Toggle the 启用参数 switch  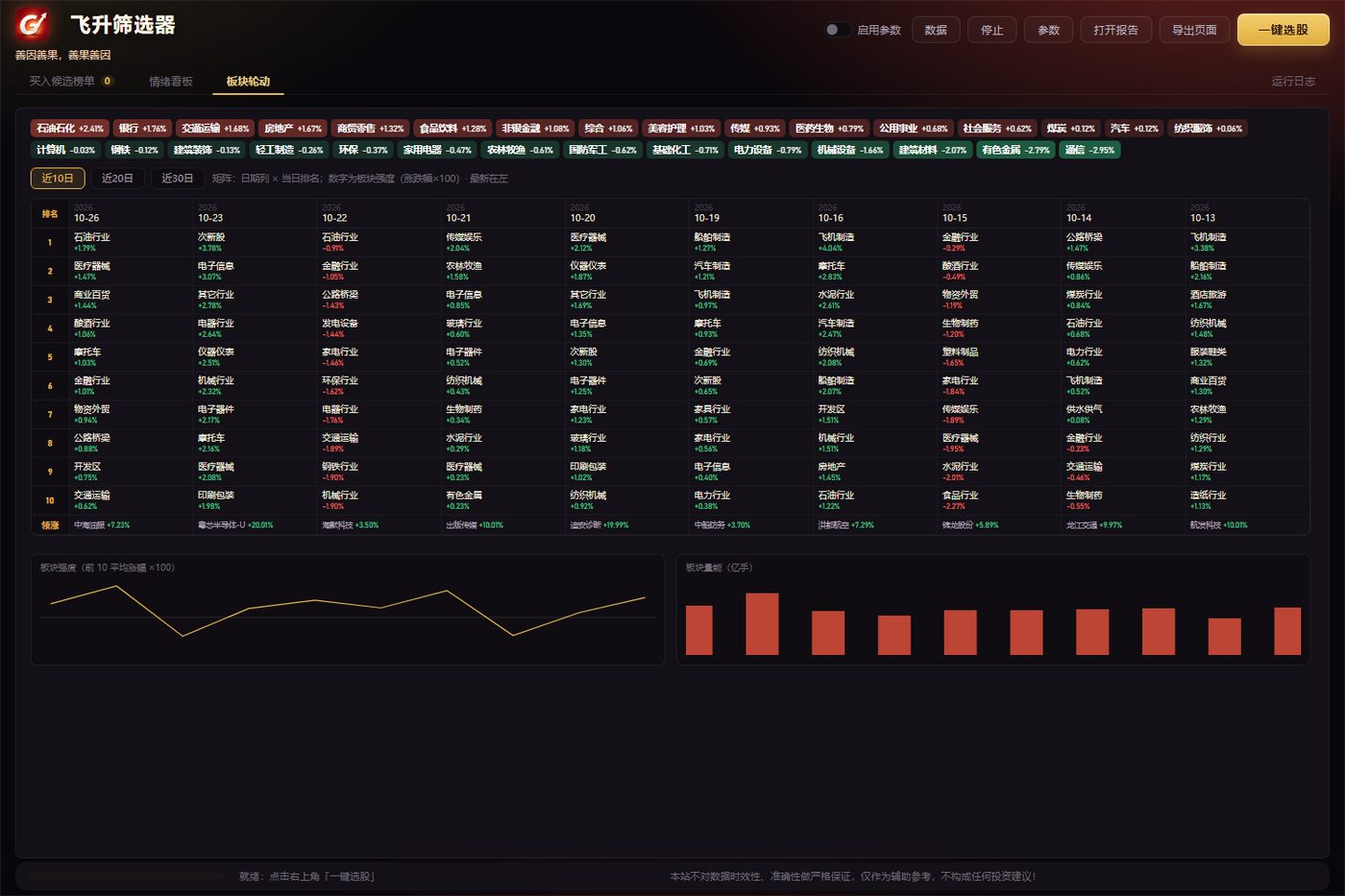point(837,30)
